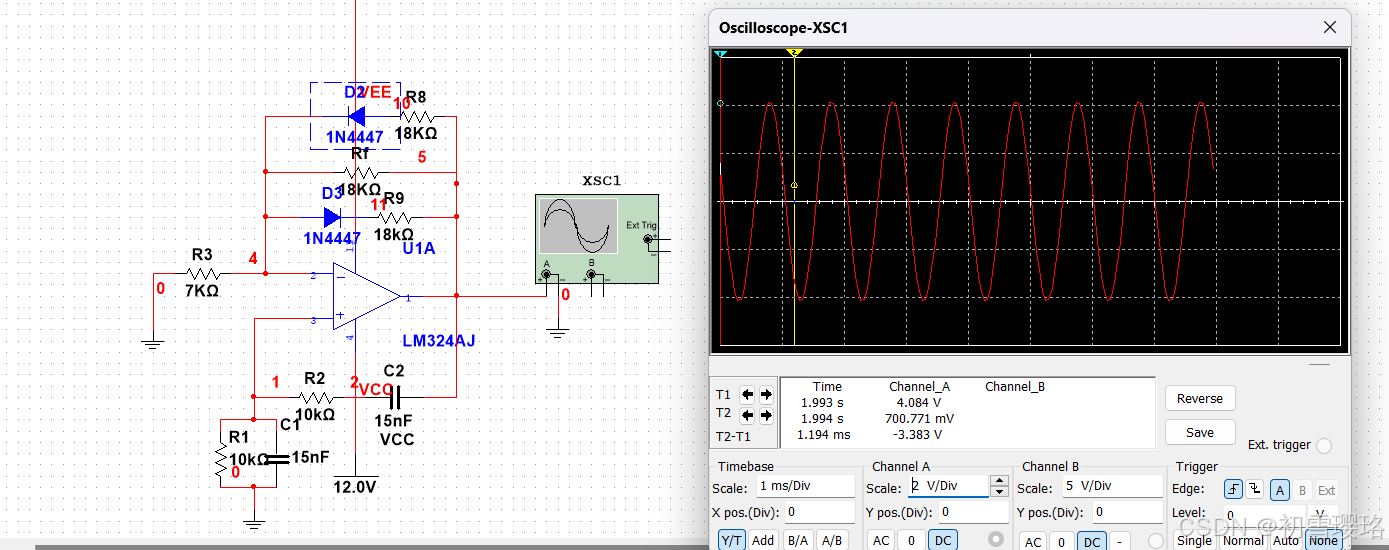Click ground symbol left of R3
This screenshot has height=550, width=1389.
coord(153,343)
